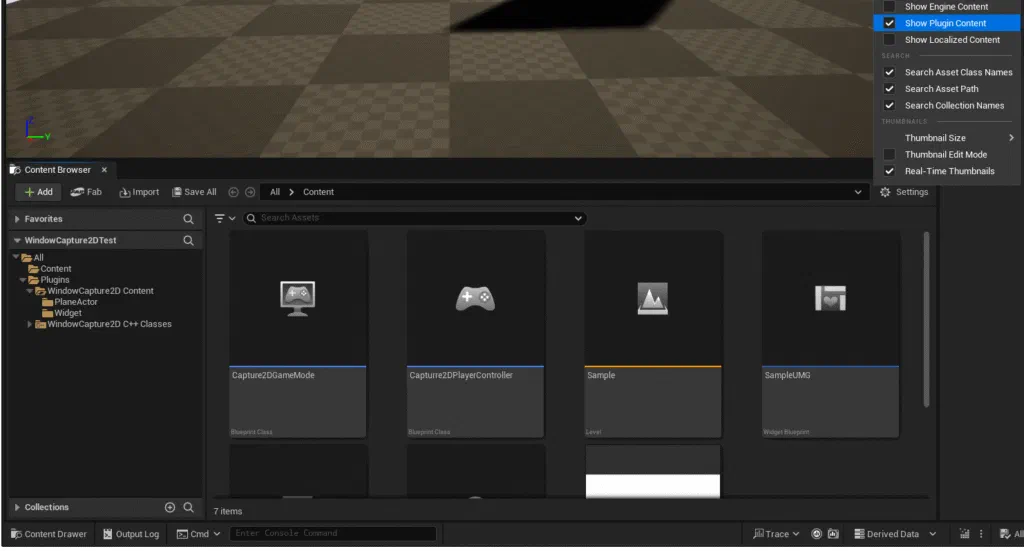Click the Import button
The width and height of the screenshot is (1024, 551).
[x=139, y=192]
